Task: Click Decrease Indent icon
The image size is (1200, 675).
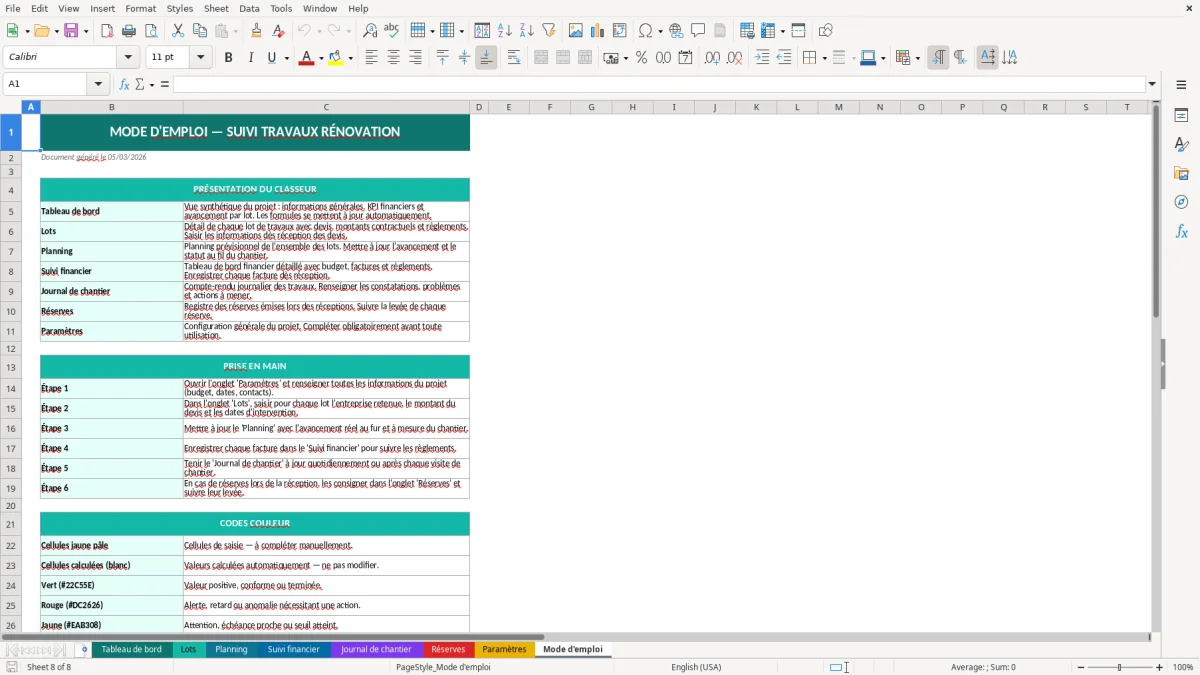Action: point(784,58)
